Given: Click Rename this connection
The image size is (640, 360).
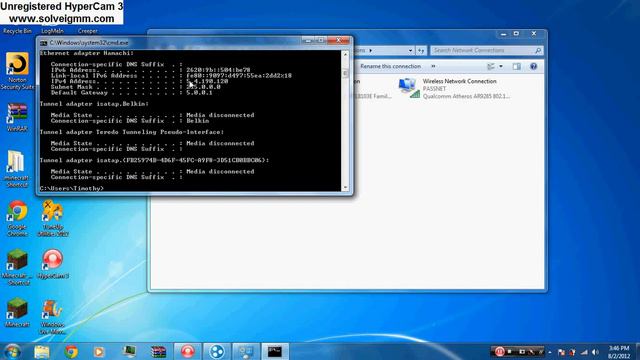Looking at the screenshot, I should pos(390,66).
